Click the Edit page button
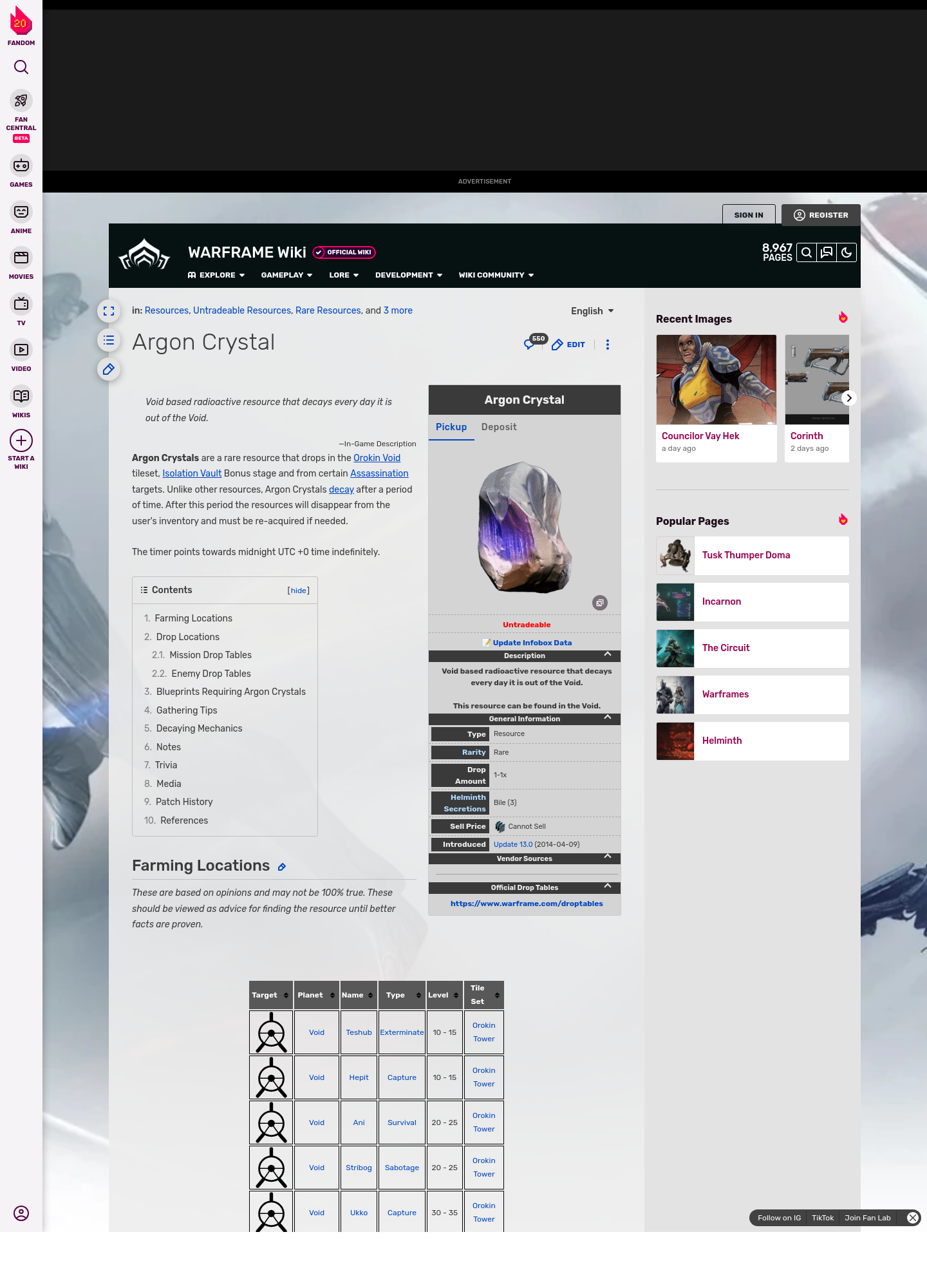Screen dimensions: 927x1288 point(568,345)
